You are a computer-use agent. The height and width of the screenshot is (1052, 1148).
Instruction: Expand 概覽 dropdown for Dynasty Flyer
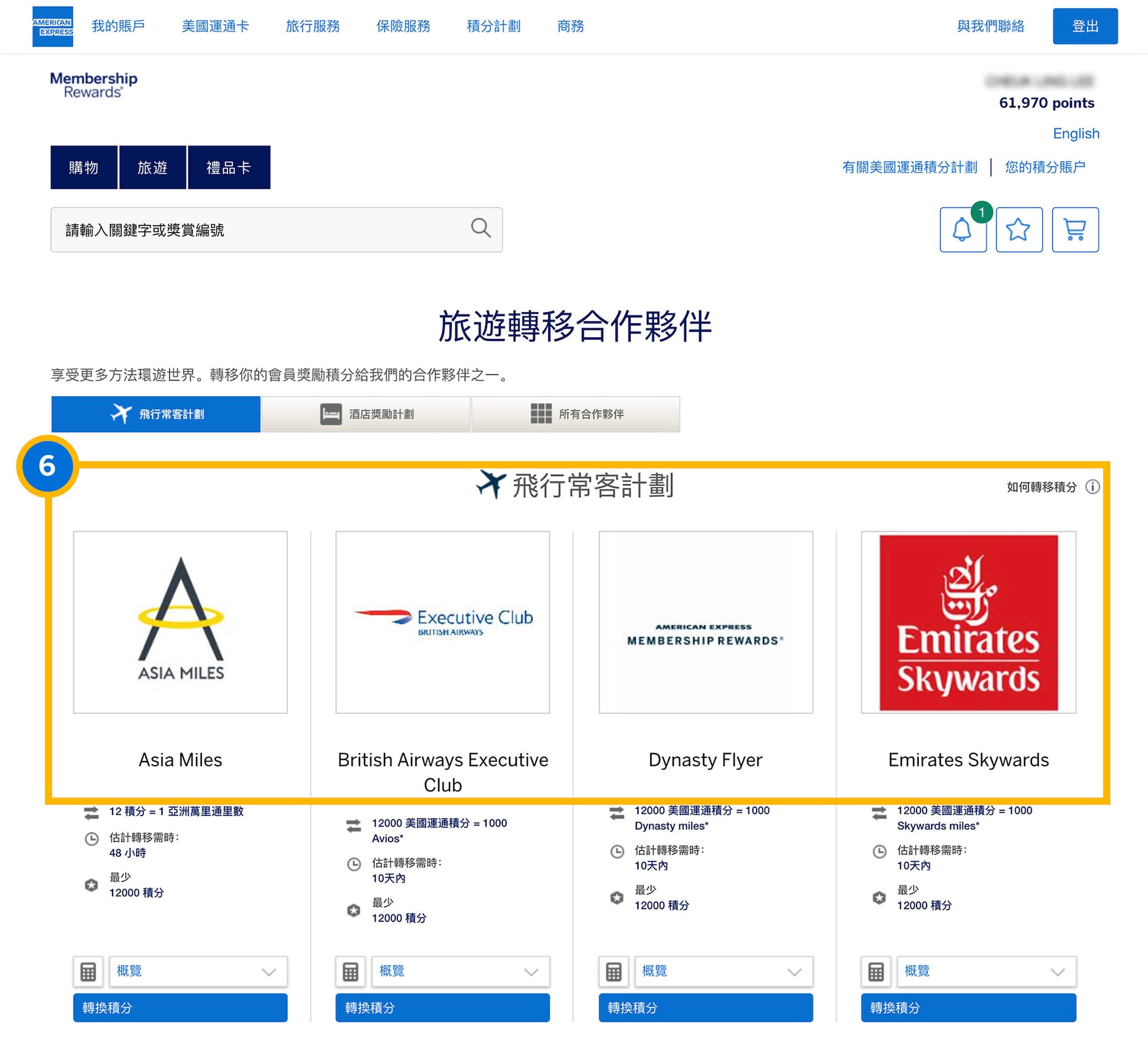(723, 972)
